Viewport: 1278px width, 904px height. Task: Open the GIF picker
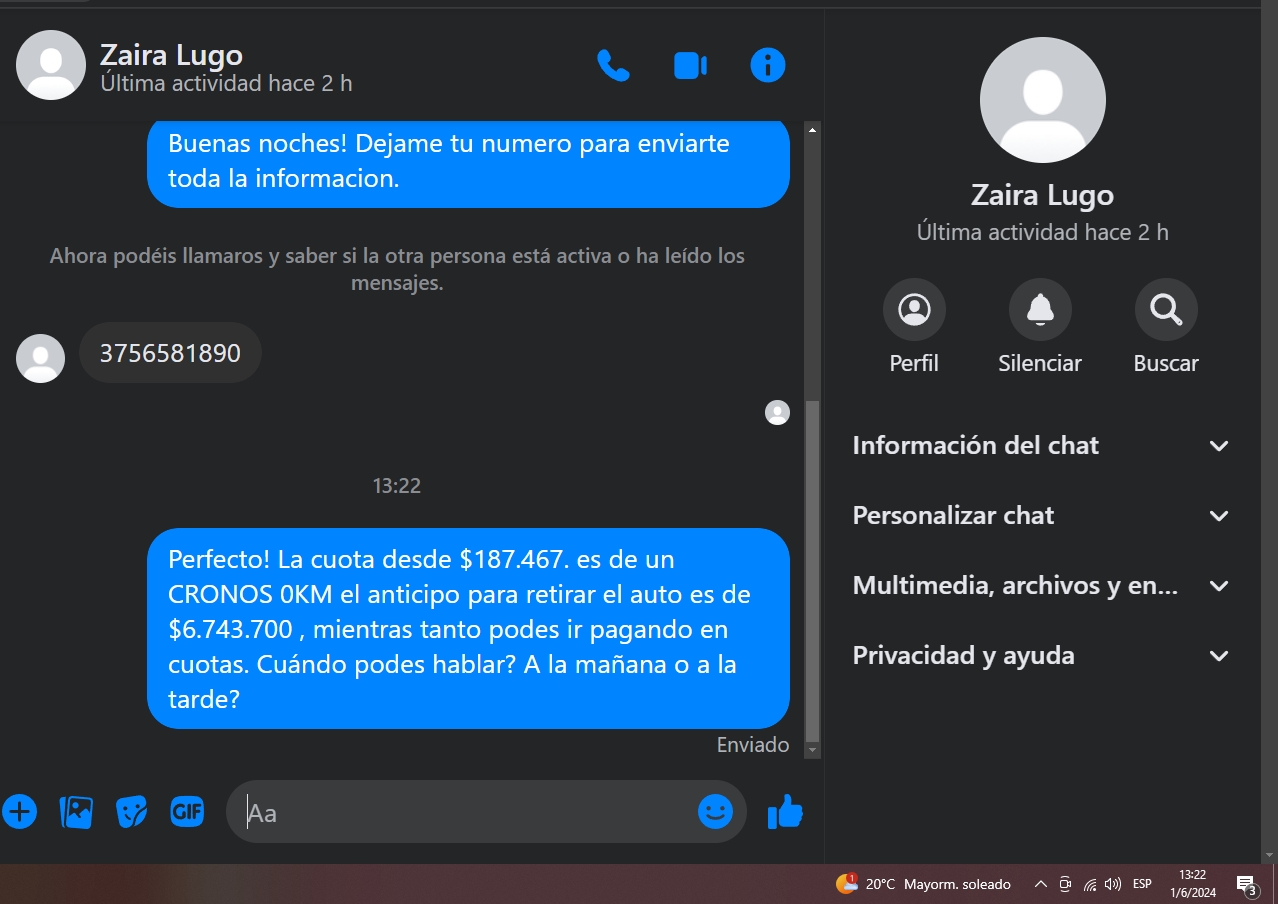pos(187,811)
